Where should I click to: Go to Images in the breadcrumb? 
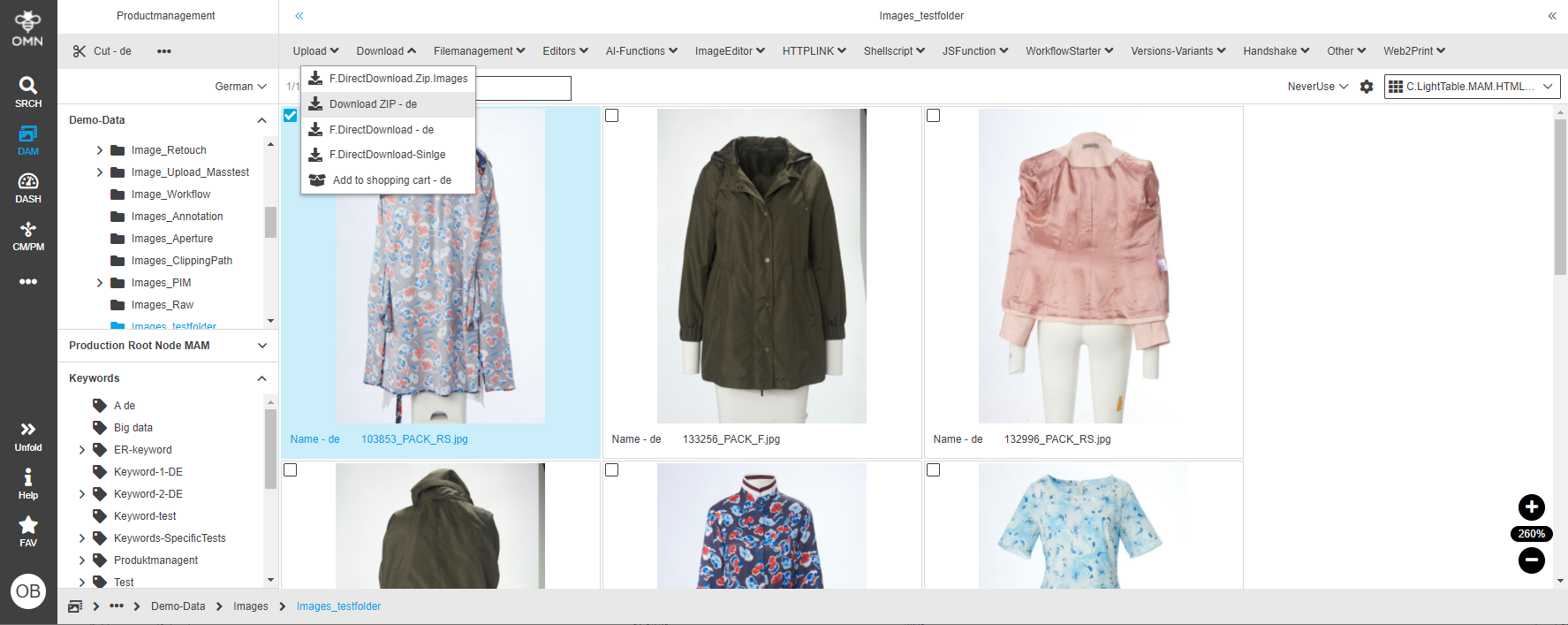(x=251, y=606)
